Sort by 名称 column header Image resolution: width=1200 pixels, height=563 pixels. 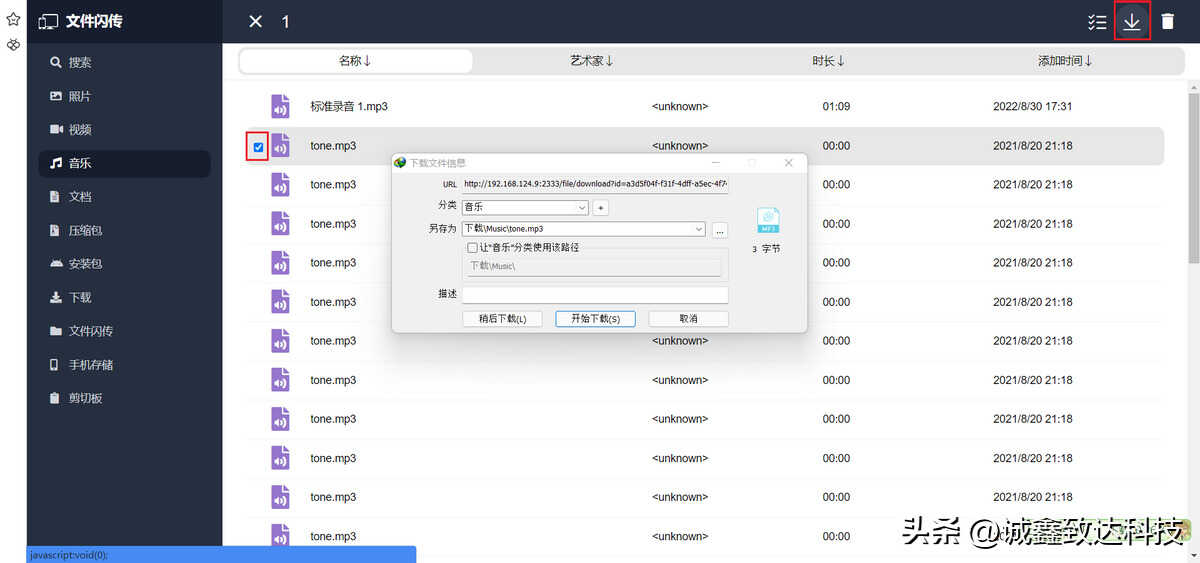click(x=355, y=61)
